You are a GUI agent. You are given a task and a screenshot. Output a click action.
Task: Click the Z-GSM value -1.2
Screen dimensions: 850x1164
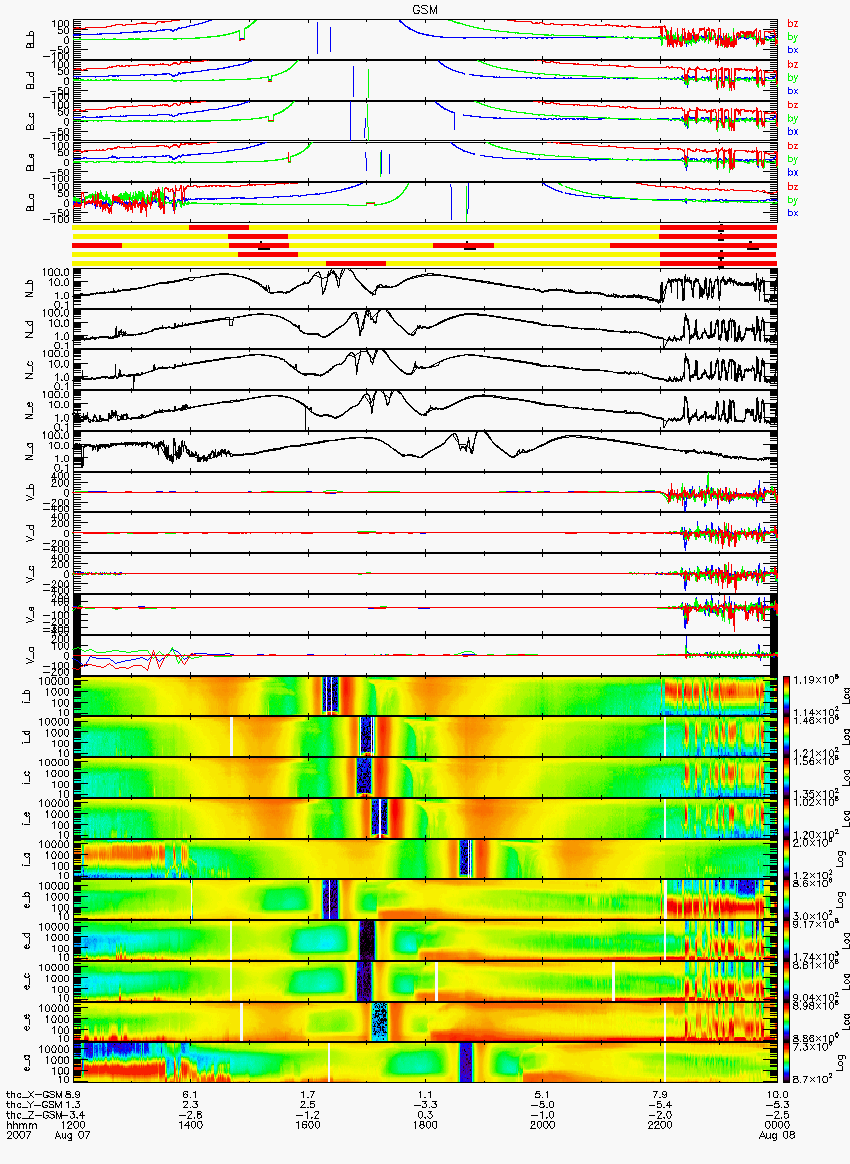(307, 1115)
